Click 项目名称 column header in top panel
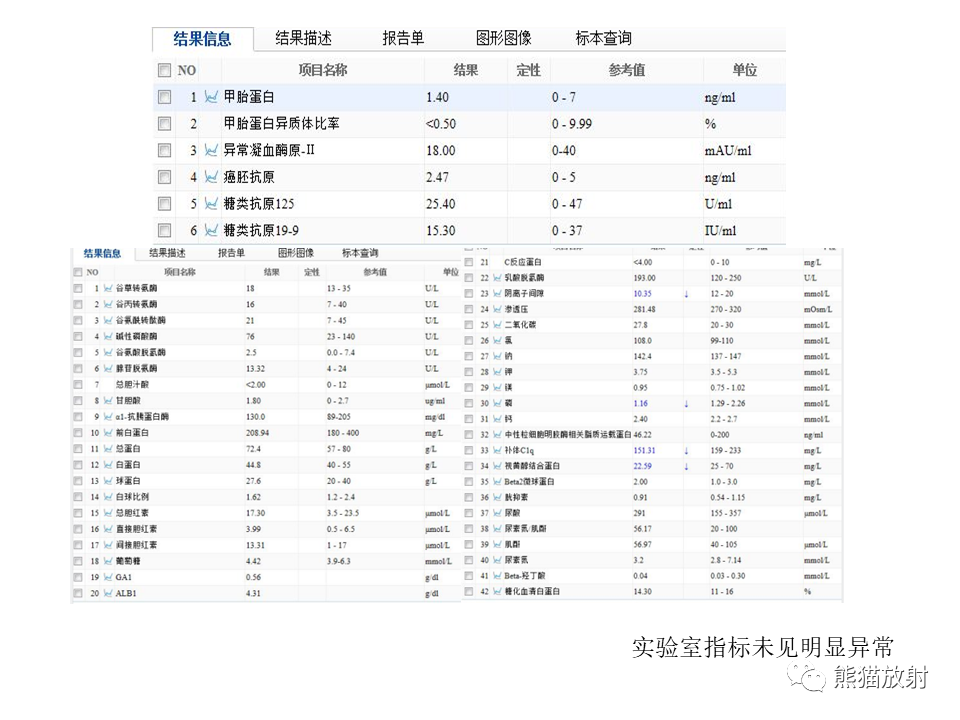The image size is (960, 720). pyautogui.click(x=323, y=70)
